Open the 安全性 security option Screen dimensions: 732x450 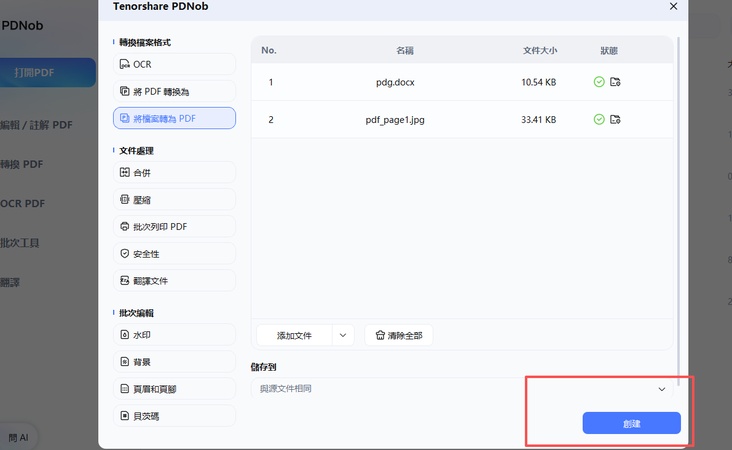click(x=174, y=253)
